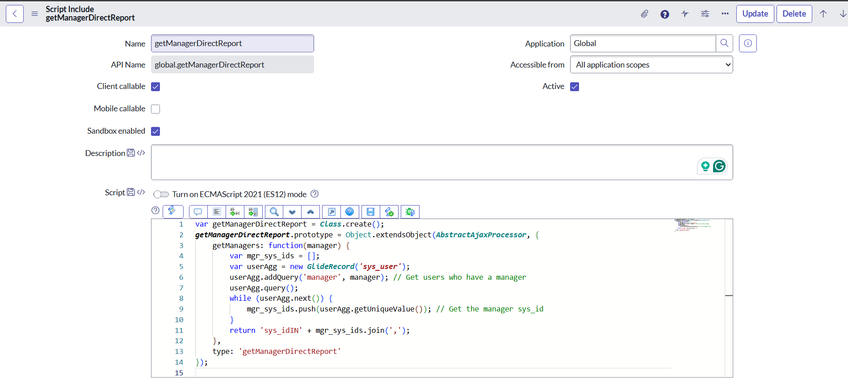
Task: Go to previous record with up arrow
Action: 823,14
